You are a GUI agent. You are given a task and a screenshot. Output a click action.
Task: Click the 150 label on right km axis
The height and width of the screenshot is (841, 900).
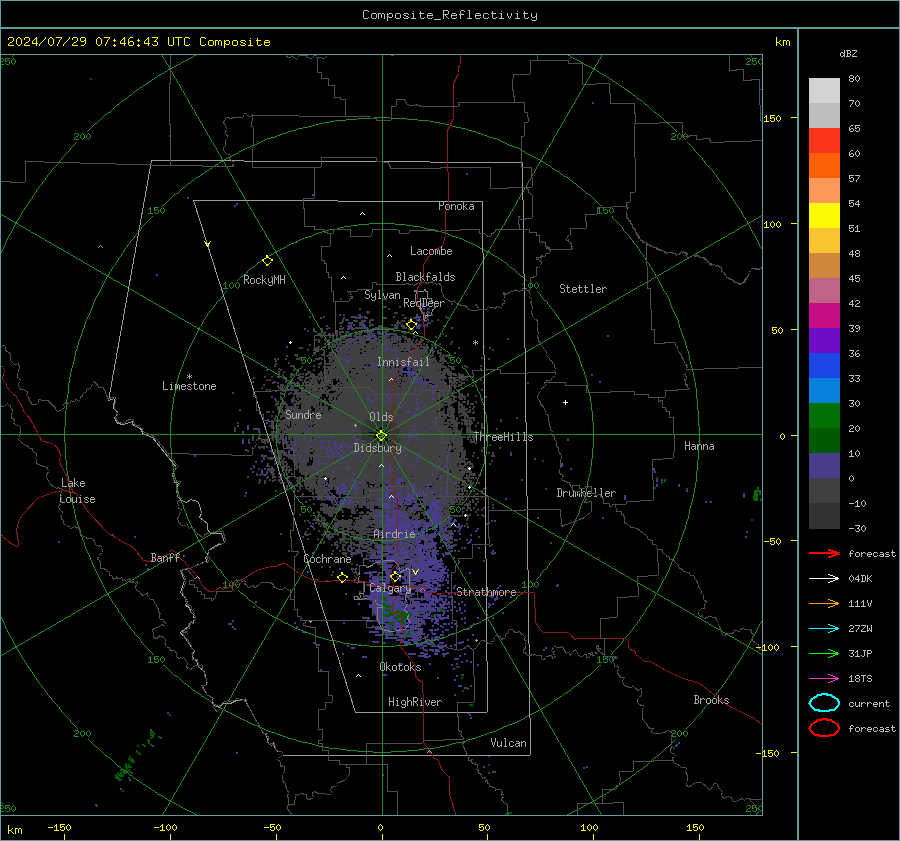[x=773, y=118]
